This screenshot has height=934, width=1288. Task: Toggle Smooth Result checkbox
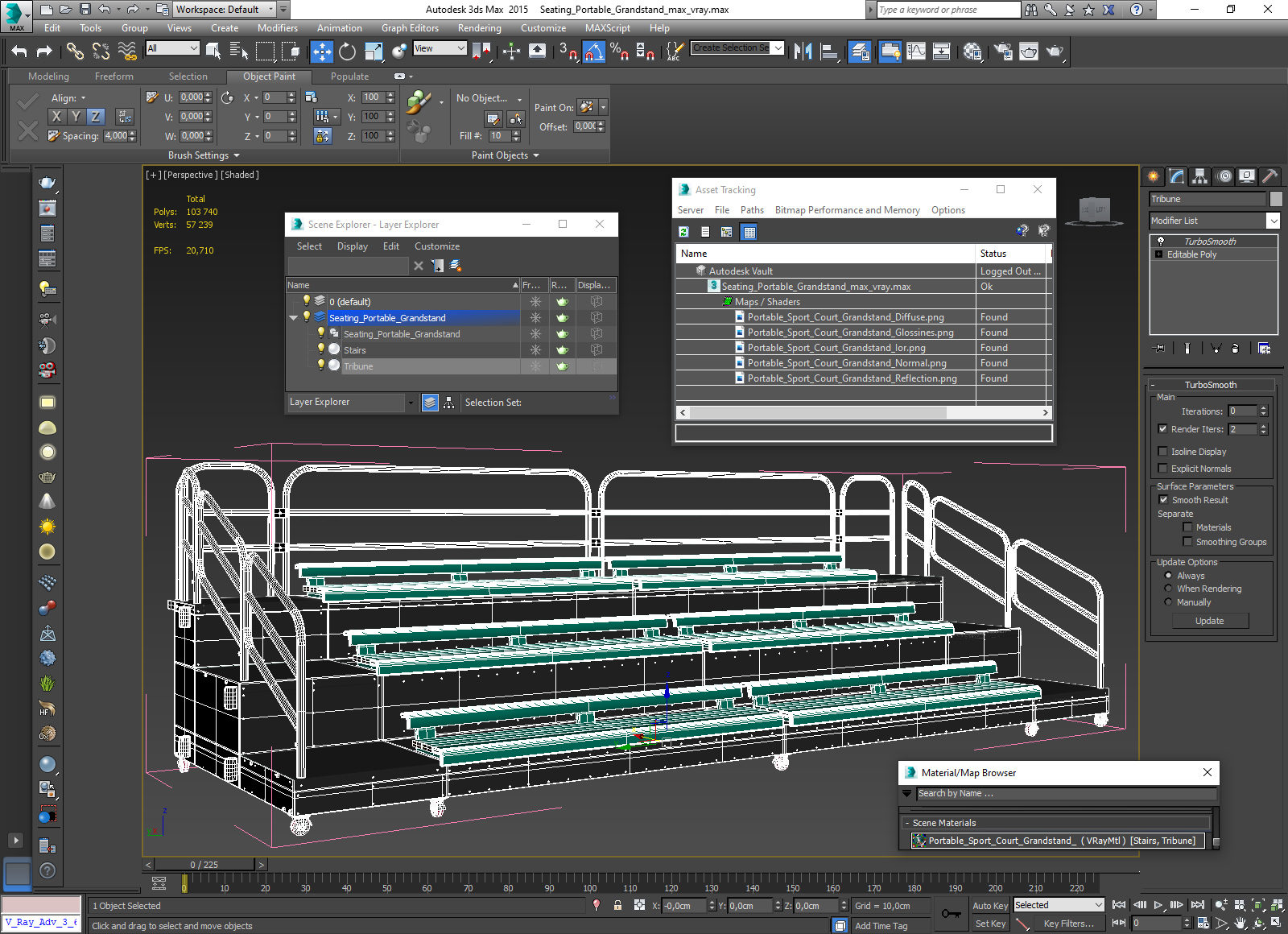[x=1162, y=500]
